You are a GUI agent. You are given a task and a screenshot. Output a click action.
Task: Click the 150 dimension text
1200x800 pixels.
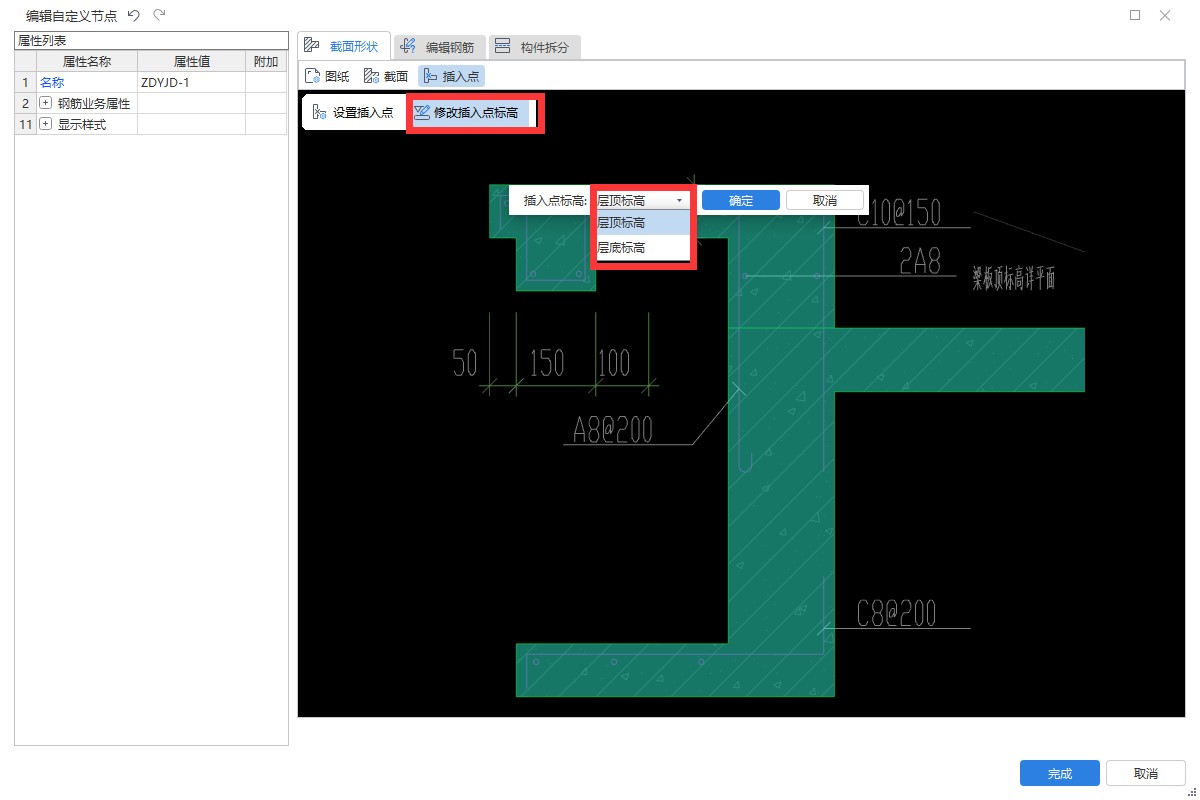click(547, 363)
